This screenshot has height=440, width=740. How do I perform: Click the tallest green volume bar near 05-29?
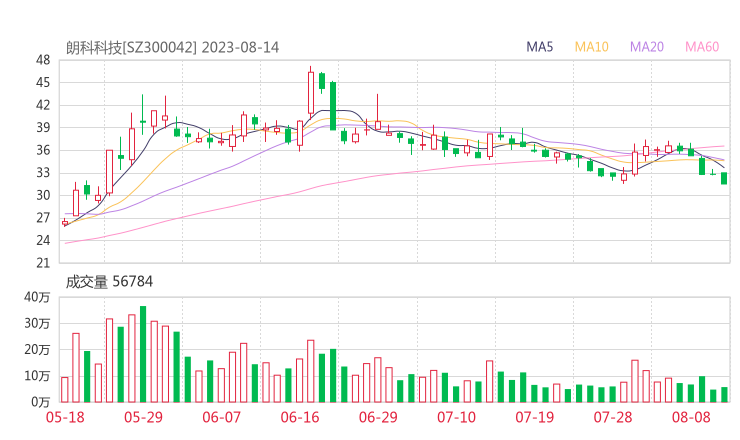pos(143,354)
